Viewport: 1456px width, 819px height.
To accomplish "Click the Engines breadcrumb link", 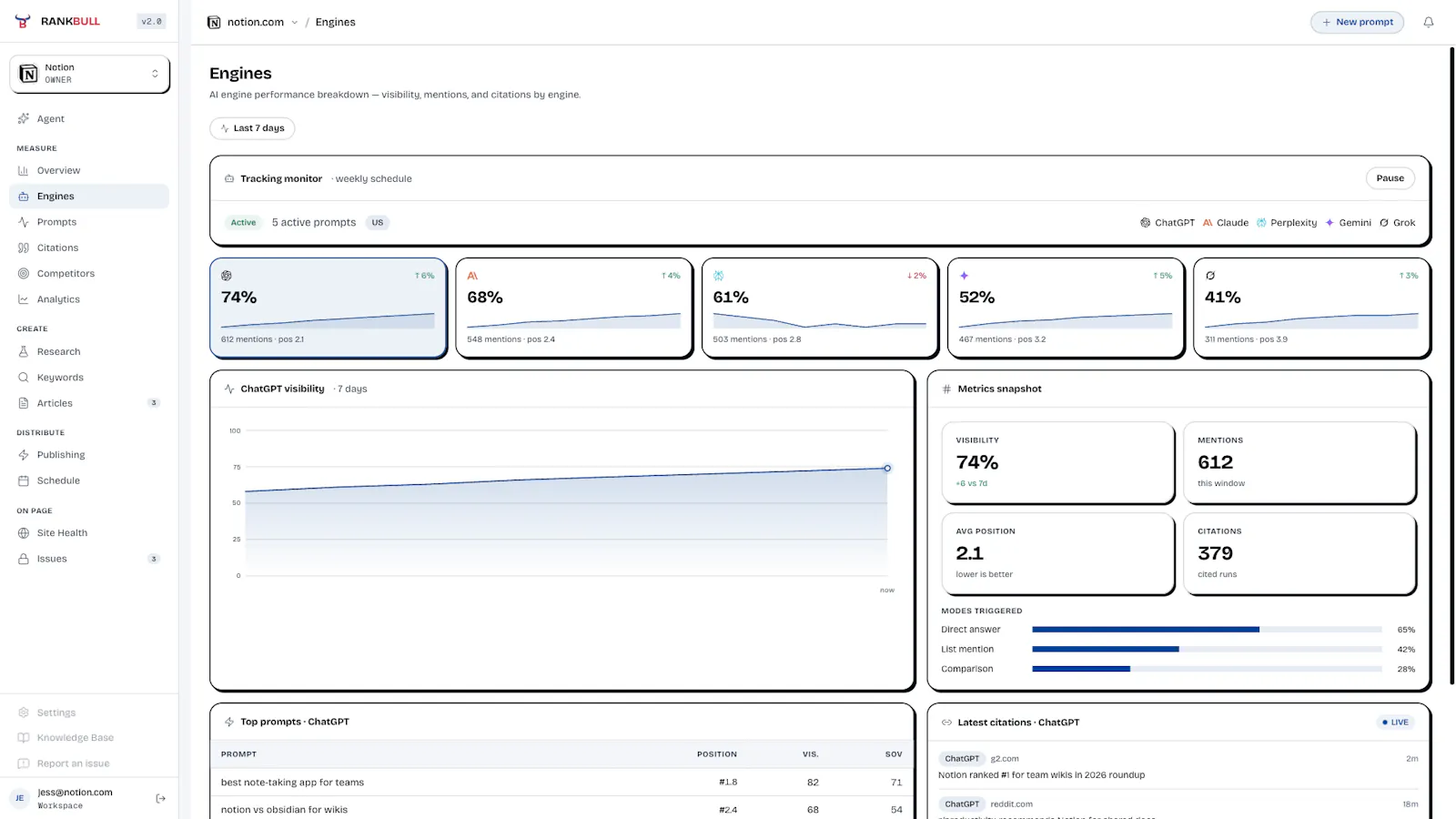I will [335, 22].
